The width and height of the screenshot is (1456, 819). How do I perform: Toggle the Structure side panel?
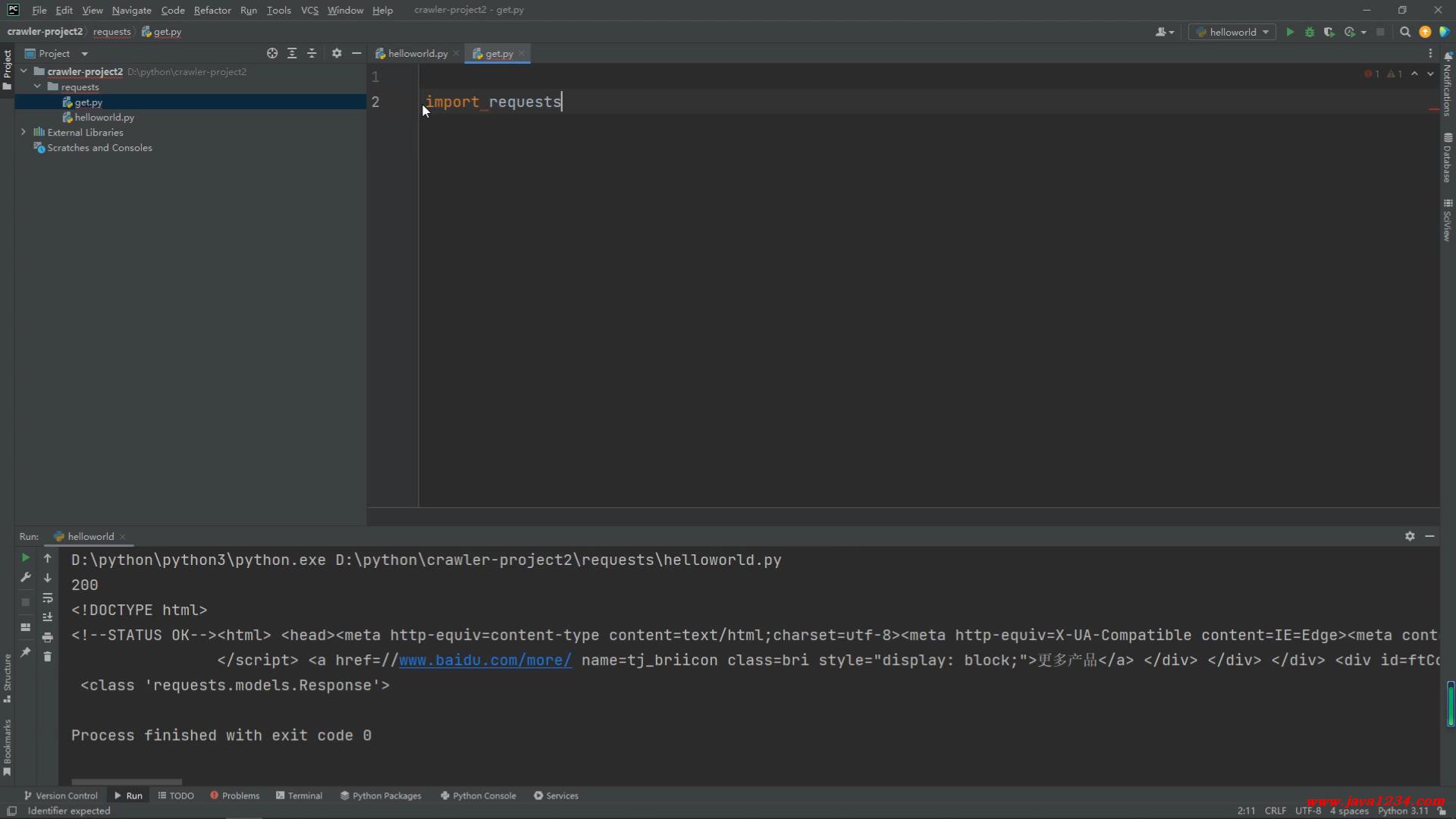coord(7,679)
